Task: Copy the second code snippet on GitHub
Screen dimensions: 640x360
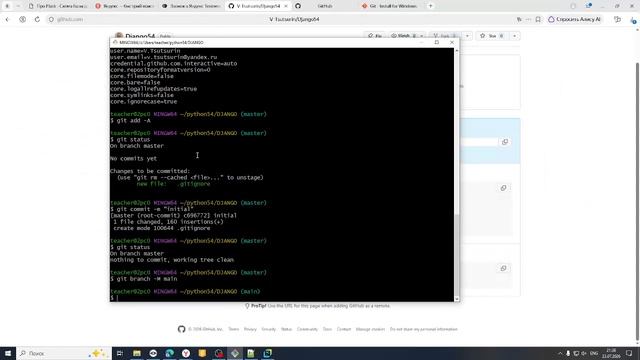Action: pyautogui.click(x=503, y=188)
